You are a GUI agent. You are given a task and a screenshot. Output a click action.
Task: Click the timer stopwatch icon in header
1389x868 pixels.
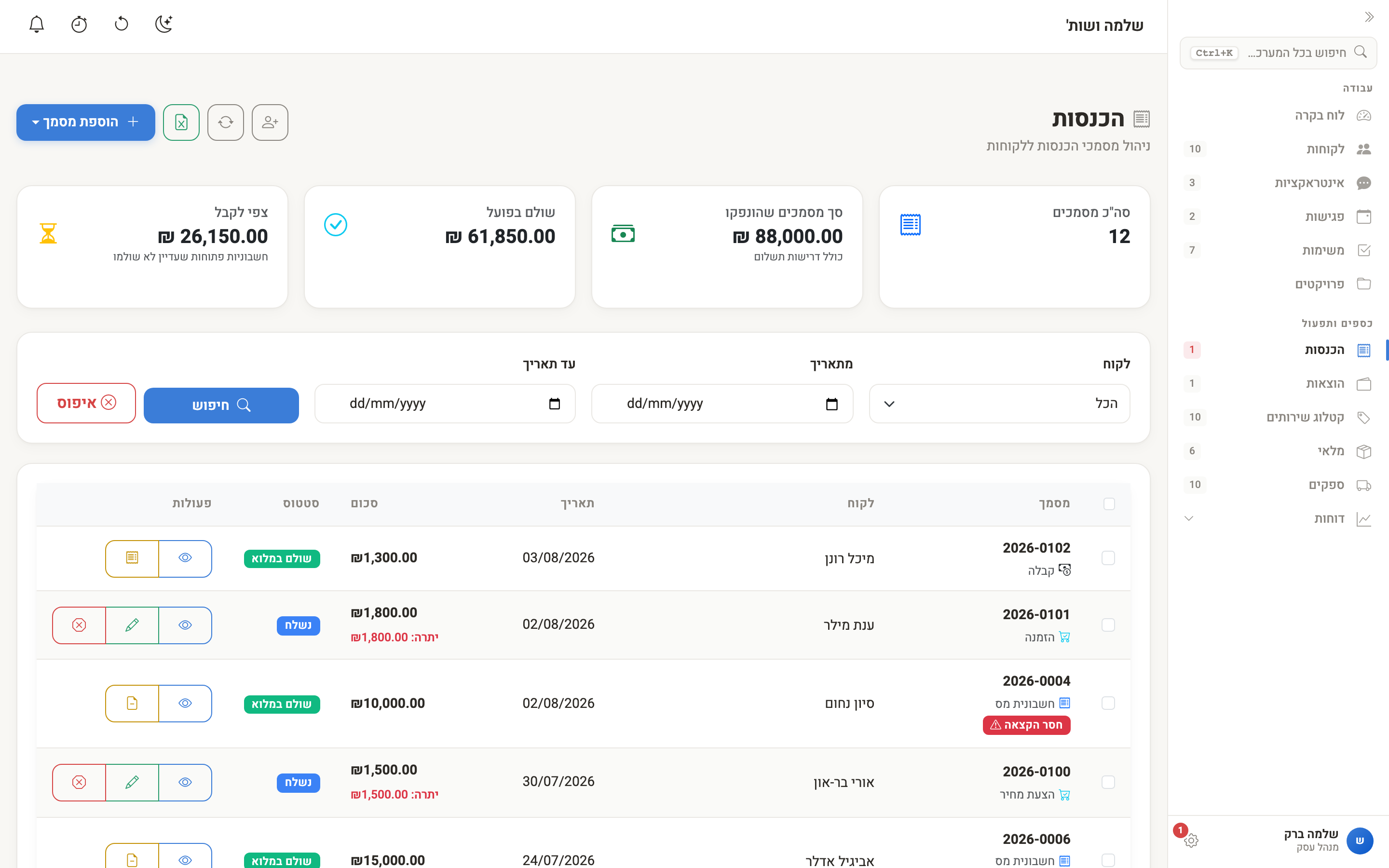click(x=79, y=24)
